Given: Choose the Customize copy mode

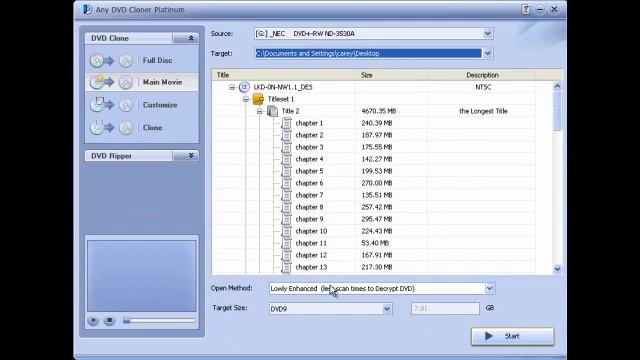Looking at the screenshot, I should tap(142, 105).
